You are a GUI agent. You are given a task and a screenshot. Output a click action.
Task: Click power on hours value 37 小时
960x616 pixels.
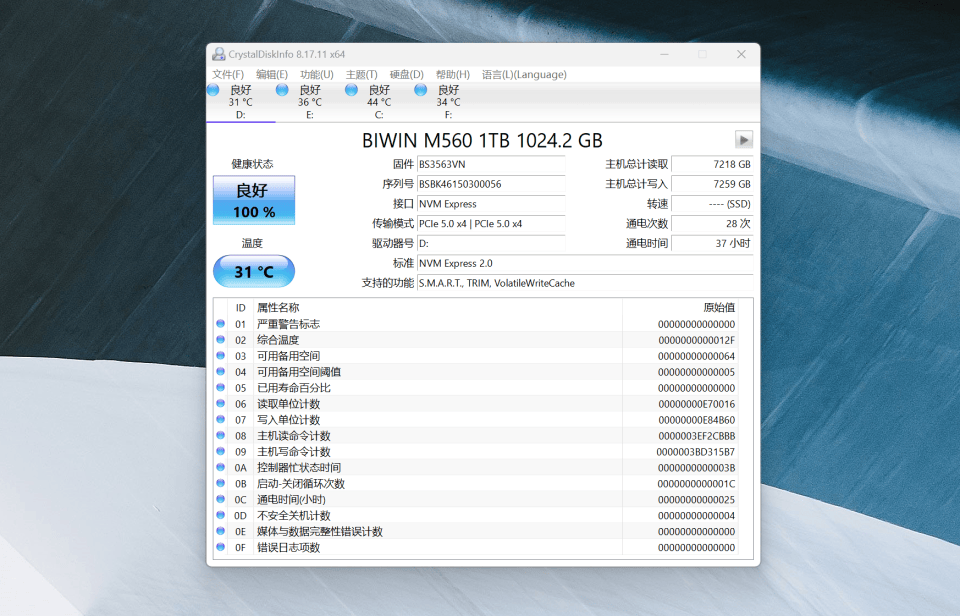tap(712, 243)
